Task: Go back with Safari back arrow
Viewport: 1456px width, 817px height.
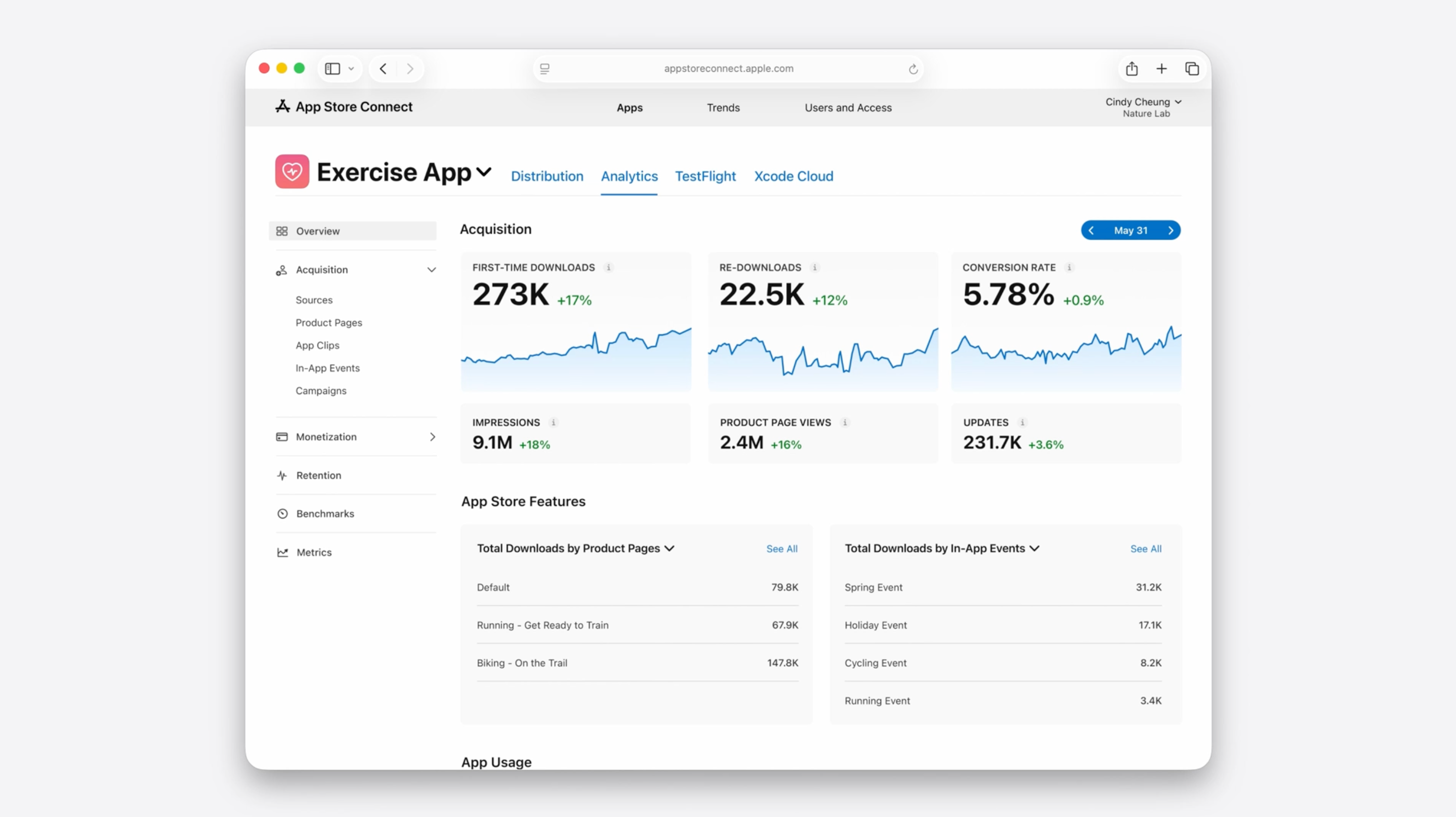Action: pos(383,68)
